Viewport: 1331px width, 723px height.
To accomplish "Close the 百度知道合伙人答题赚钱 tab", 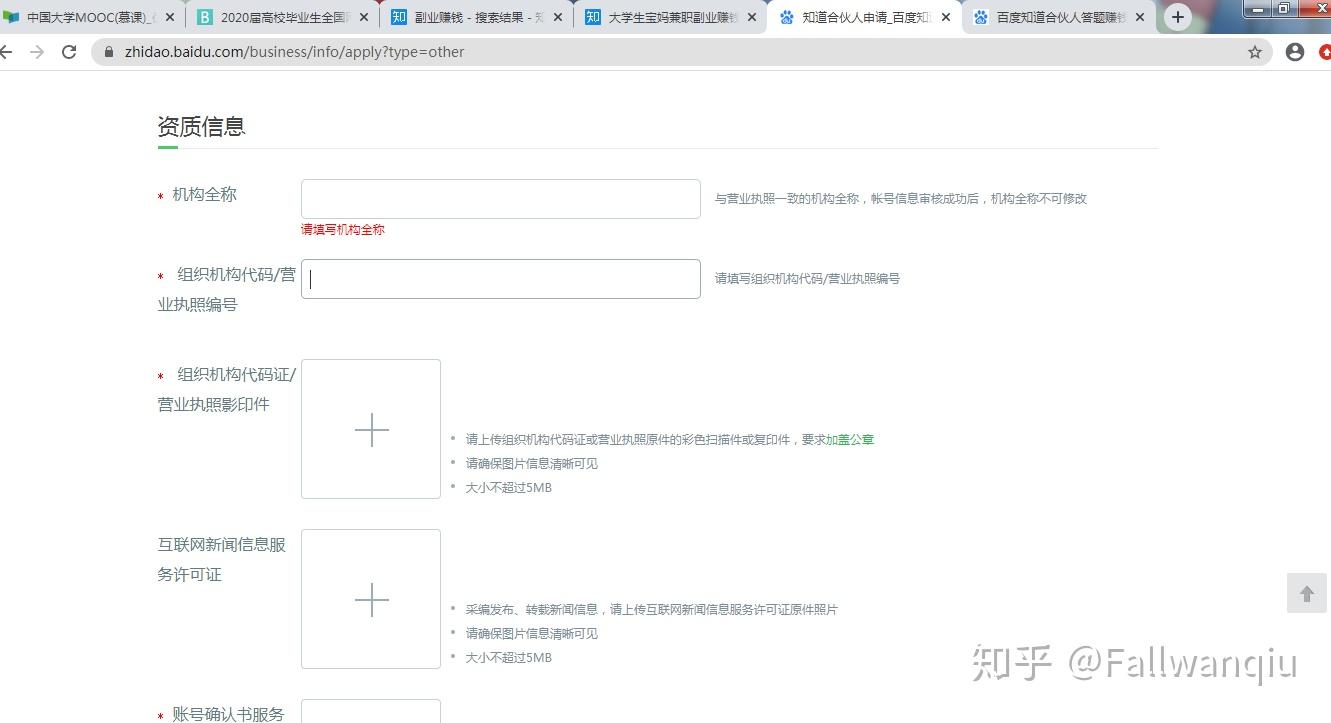I will point(1140,17).
